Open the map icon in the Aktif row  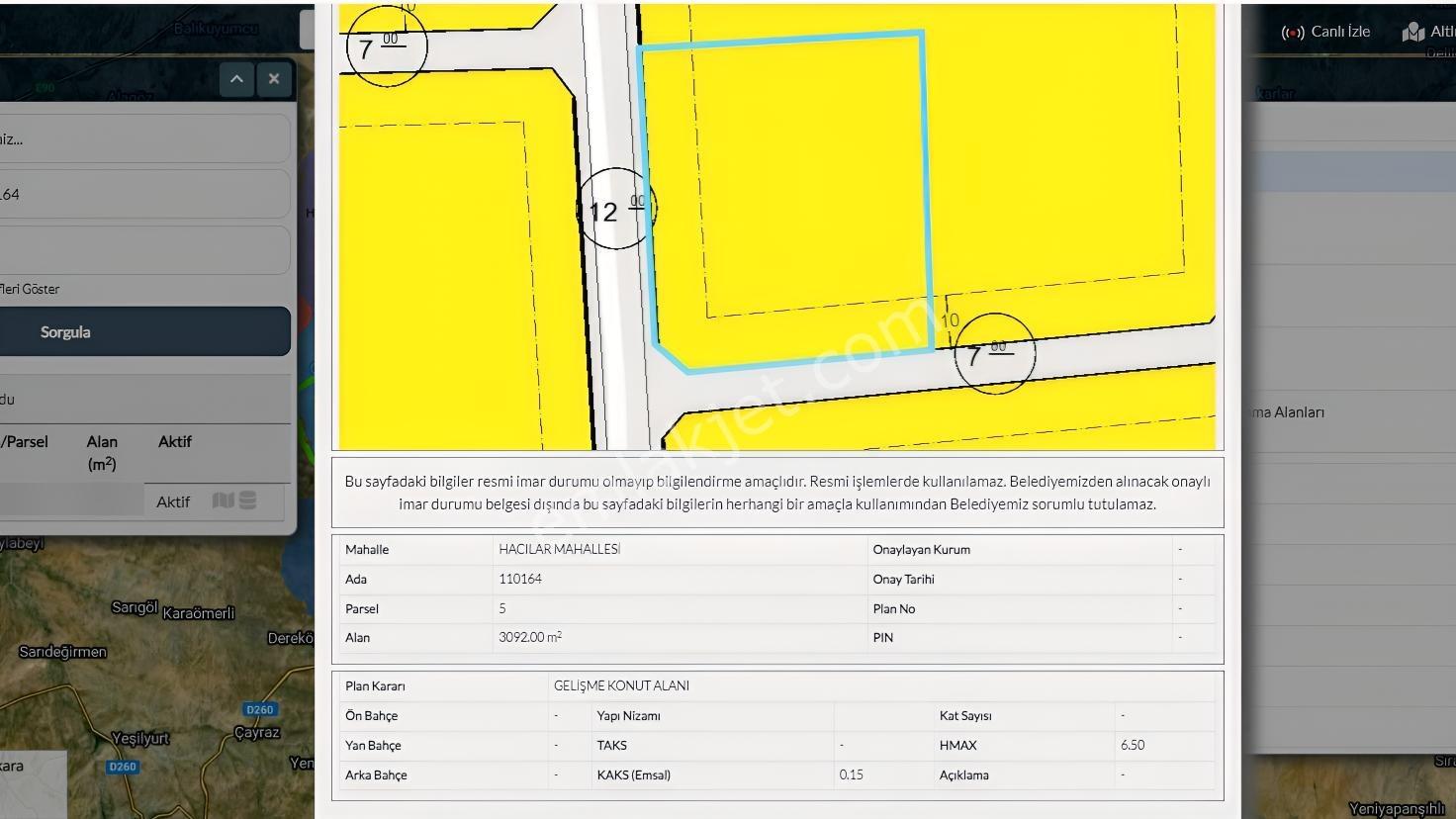click(x=224, y=500)
